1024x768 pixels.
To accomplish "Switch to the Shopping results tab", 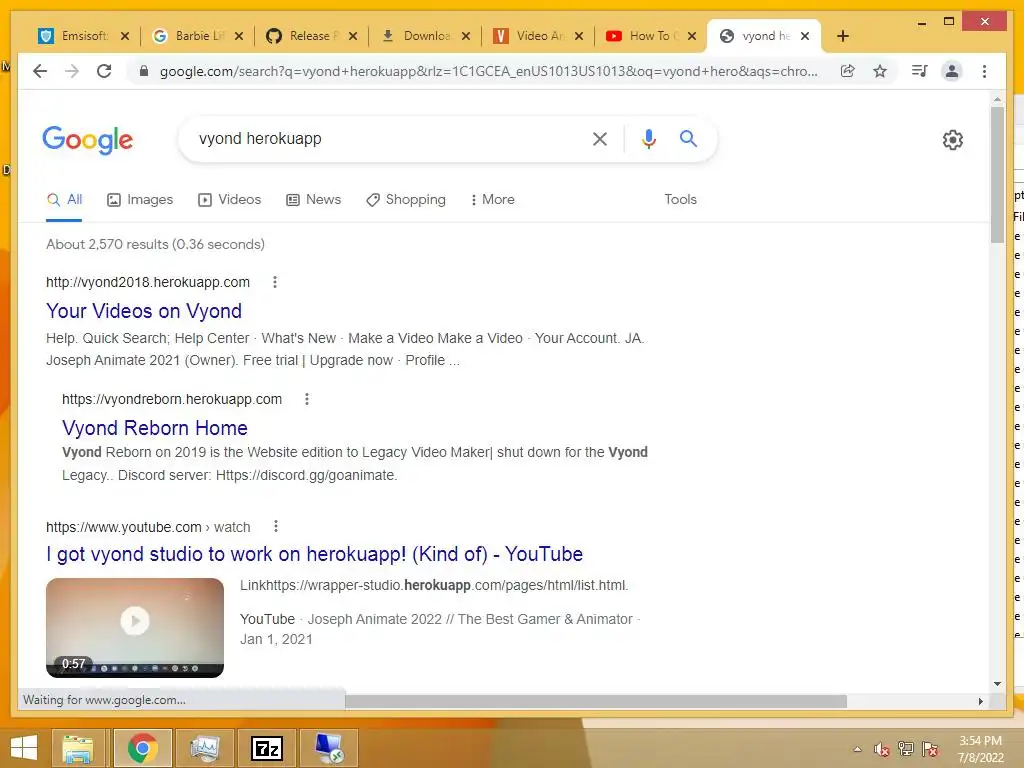I will click(406, 199).
